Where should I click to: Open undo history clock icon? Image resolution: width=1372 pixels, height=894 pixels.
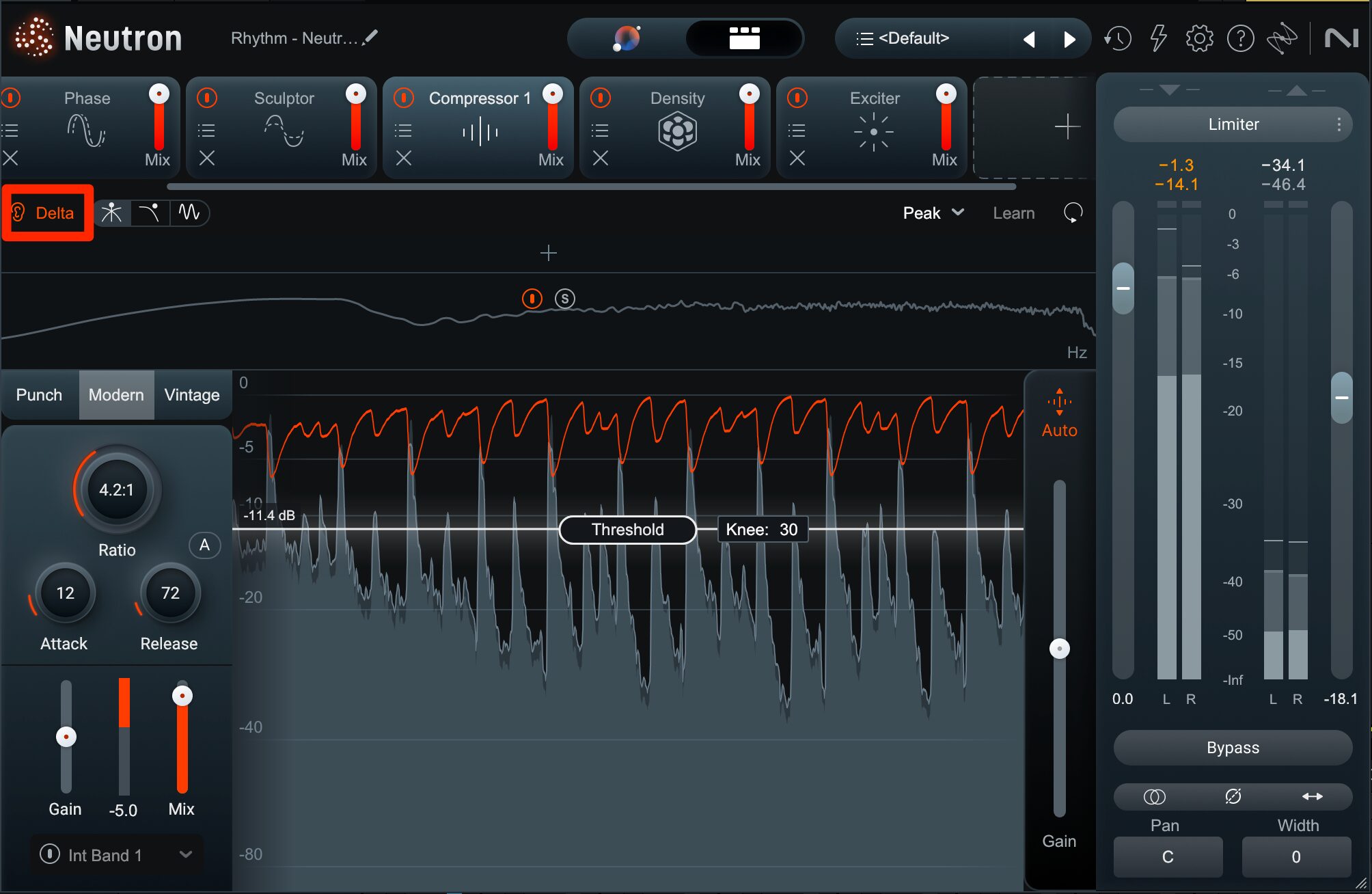1118,38
